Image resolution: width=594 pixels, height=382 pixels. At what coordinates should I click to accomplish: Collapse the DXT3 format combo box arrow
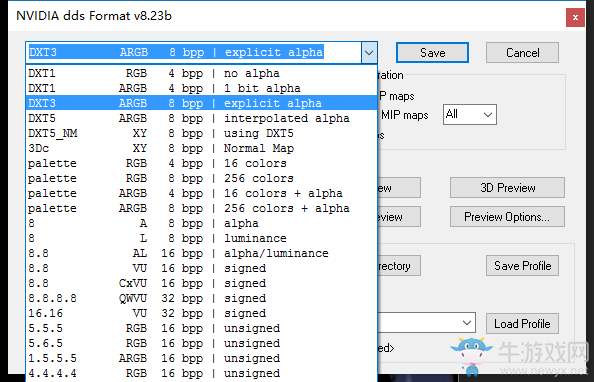369,52
